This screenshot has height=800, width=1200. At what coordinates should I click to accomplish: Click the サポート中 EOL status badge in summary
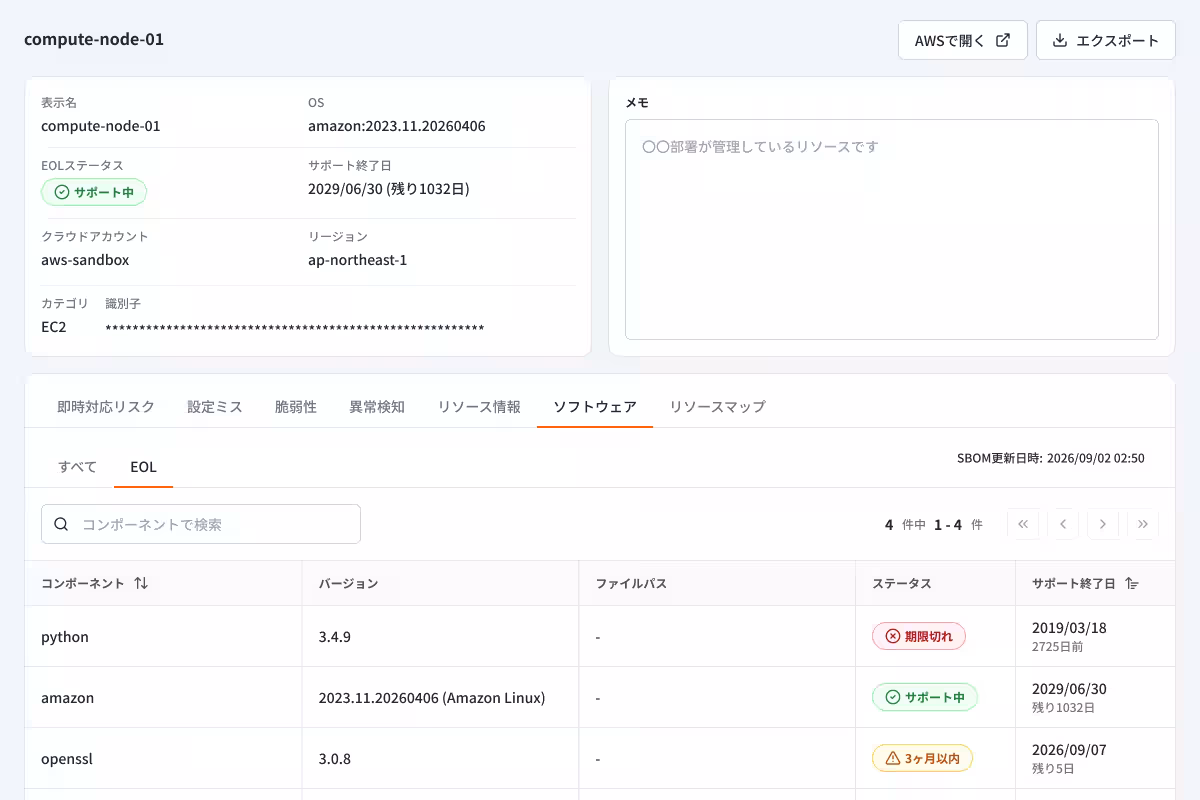pyautogui.click(x=94, y=192)
